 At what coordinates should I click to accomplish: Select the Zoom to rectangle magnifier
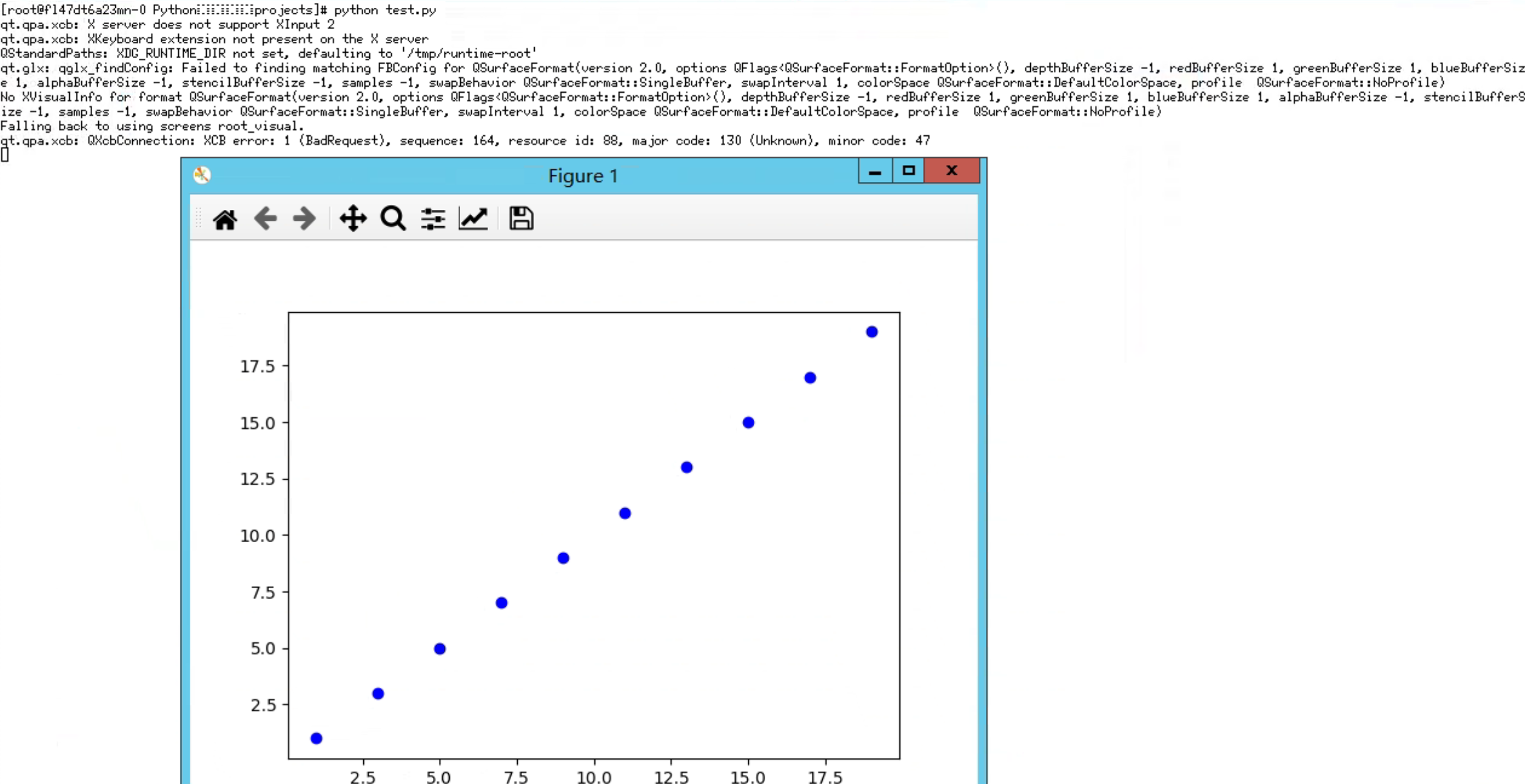pyautogui.click(x=393, y=218)
